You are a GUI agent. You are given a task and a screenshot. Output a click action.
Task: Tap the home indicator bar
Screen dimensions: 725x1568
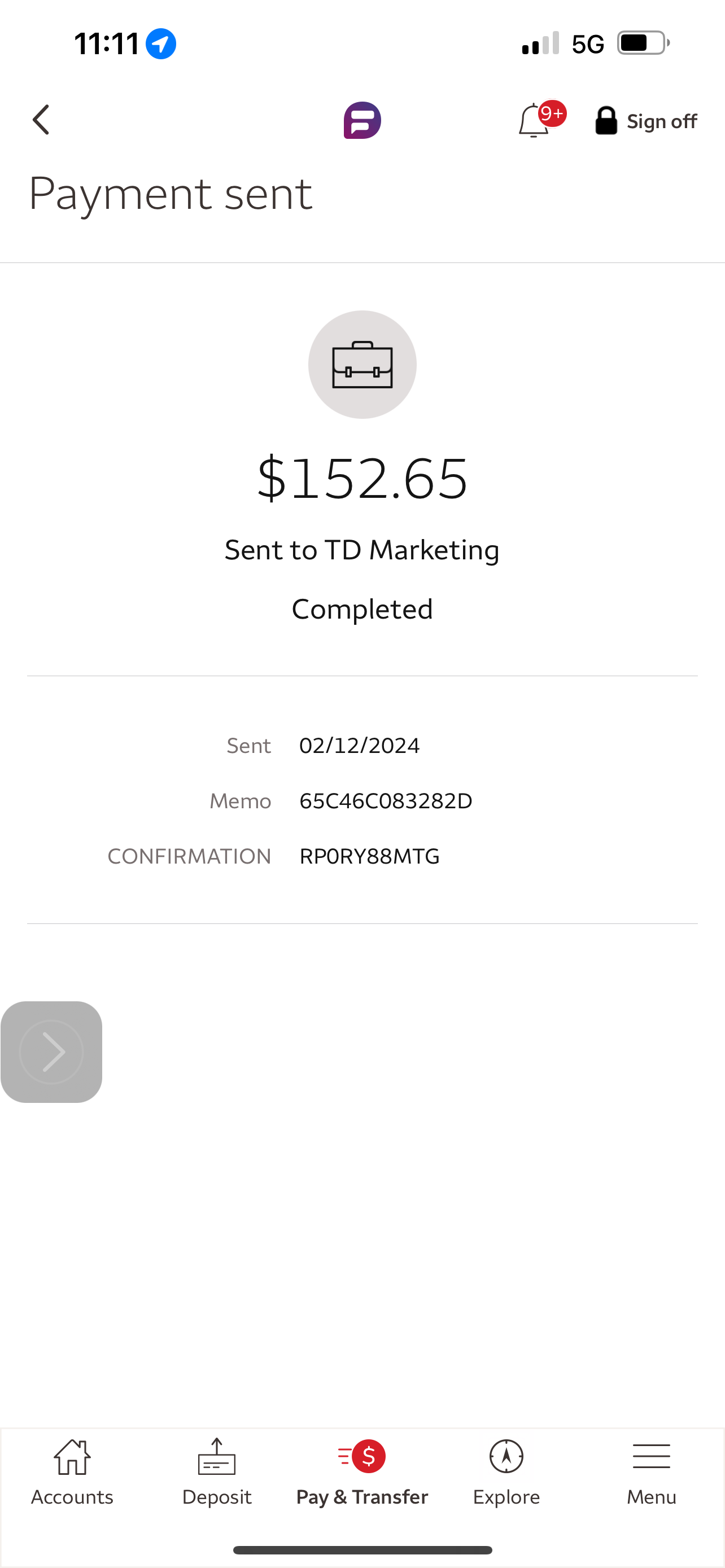(362, 1550)
